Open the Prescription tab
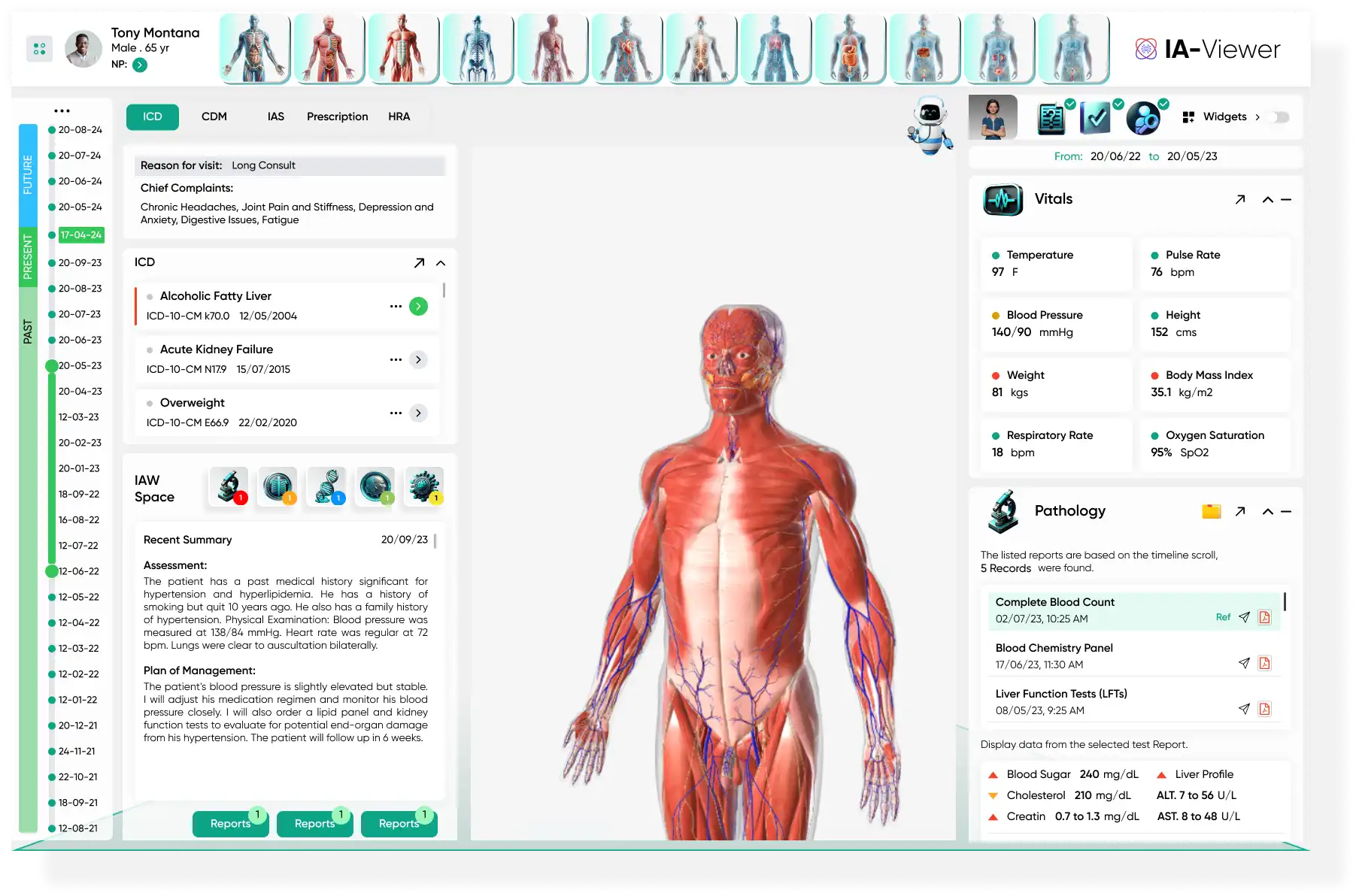 pyautogui.click(x=336, y=117)
